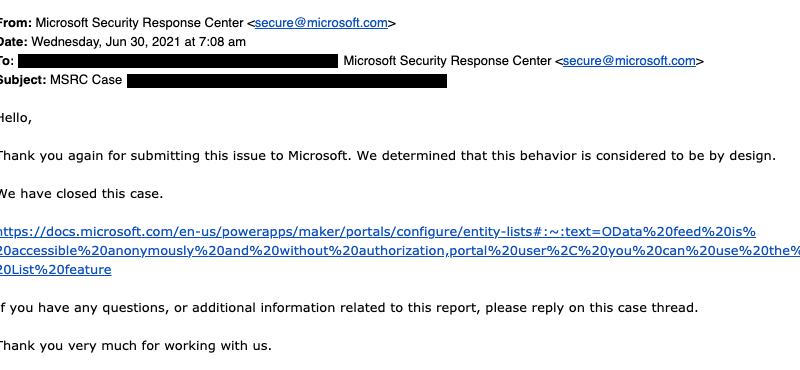Screen dimensions: 800x370
Task: Click the 'Subject:' header label
Action: tap(23, 81)
